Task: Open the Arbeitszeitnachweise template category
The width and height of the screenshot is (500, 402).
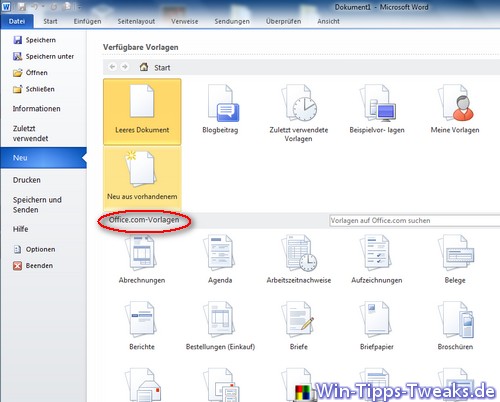Action: (299, 260)
